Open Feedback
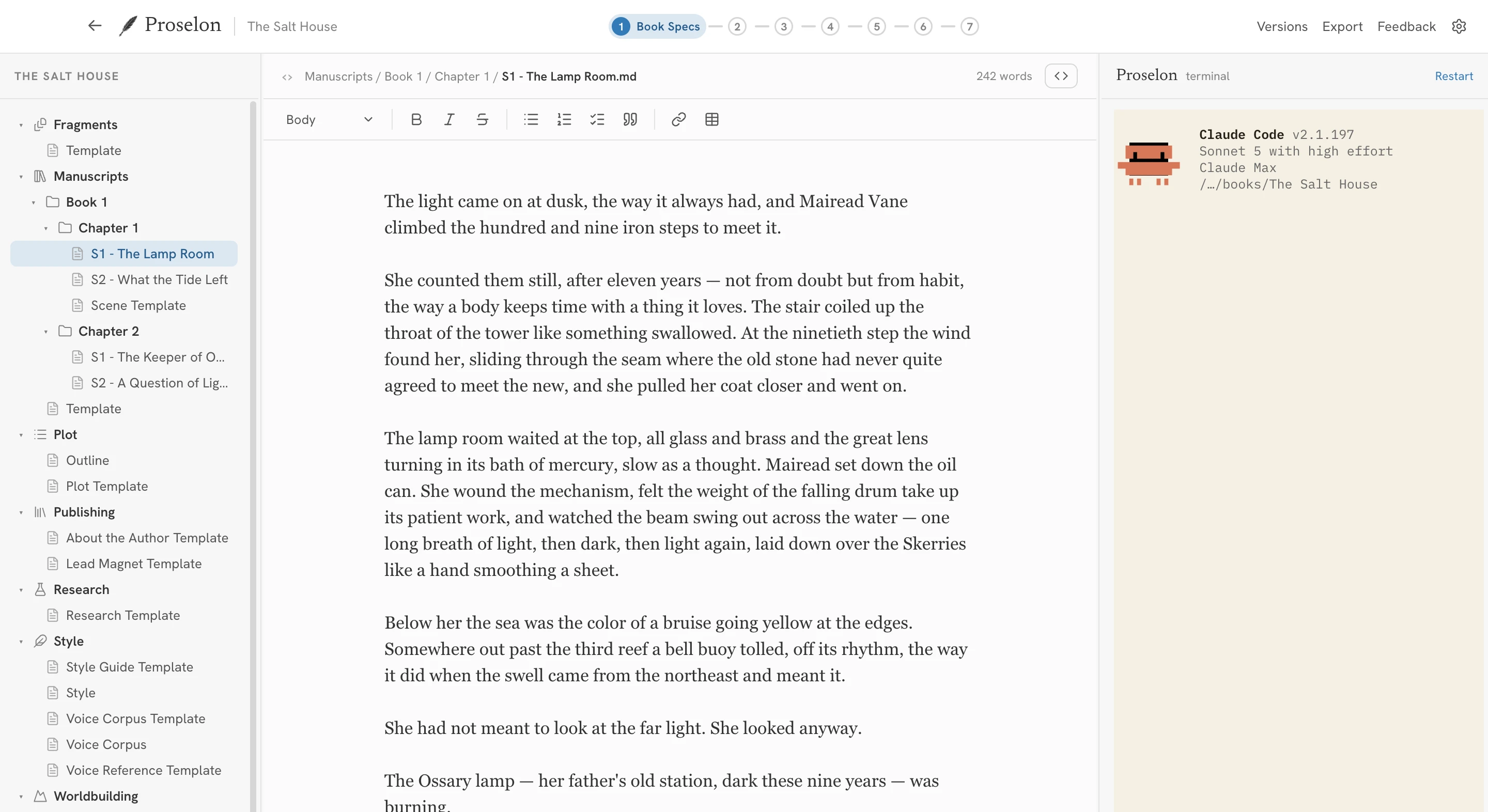The width and height of the screenshot is (1488, 812). 1406,26
